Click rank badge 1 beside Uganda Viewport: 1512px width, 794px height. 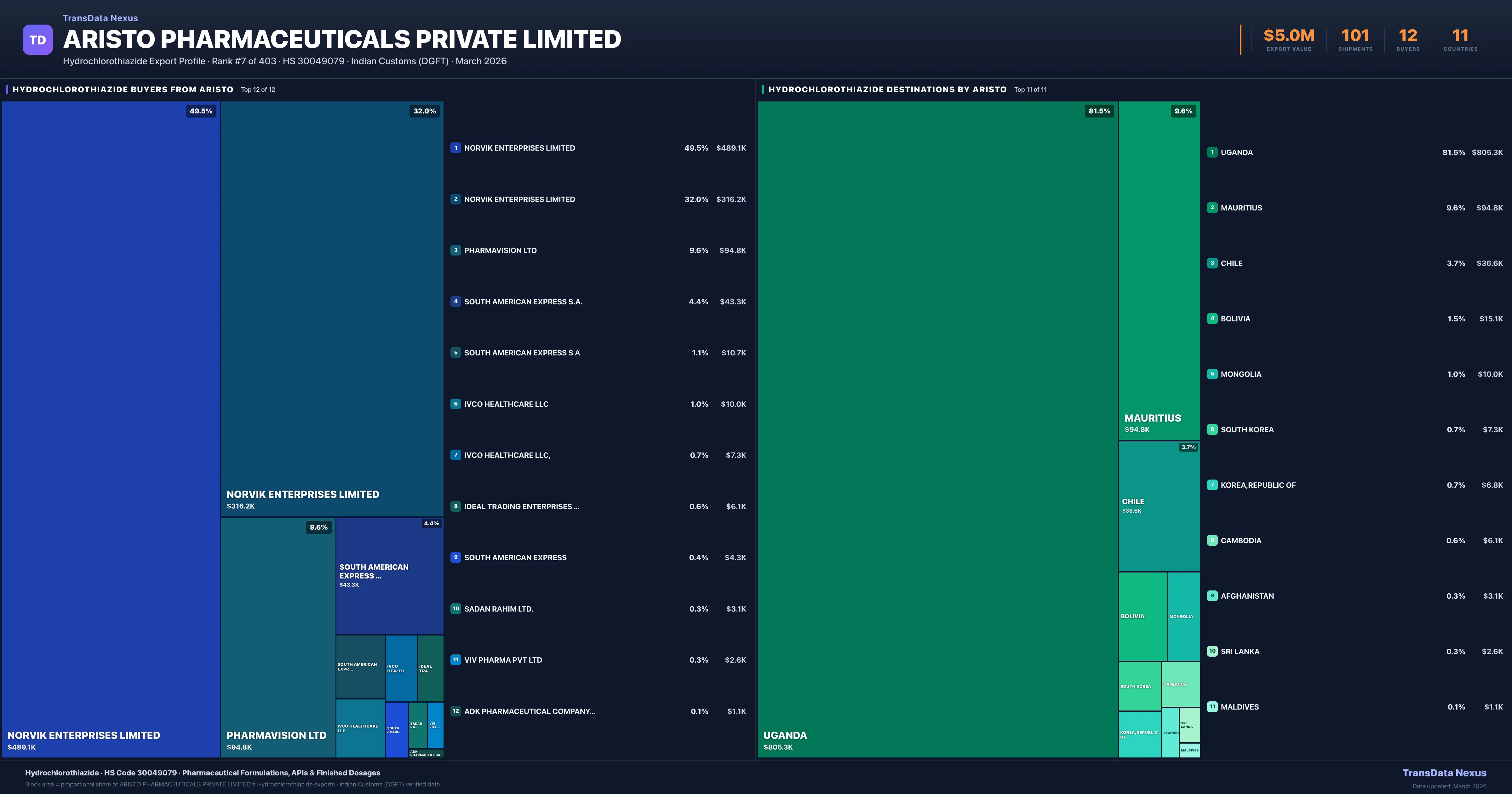click(x=1212, y=152)
